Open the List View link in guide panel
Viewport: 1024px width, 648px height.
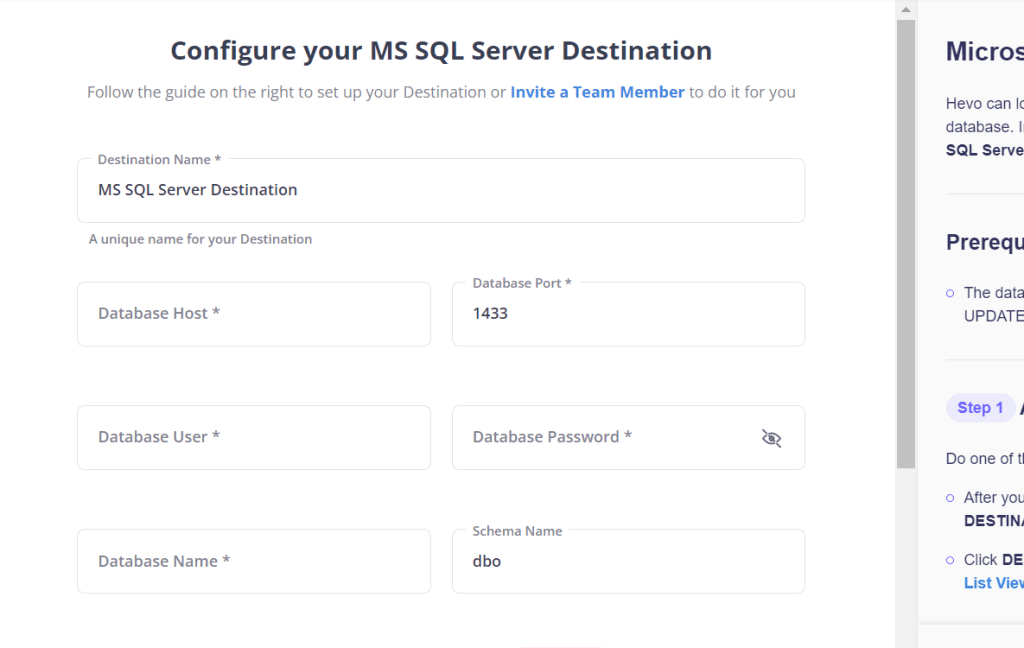click(x=993, y=583)
